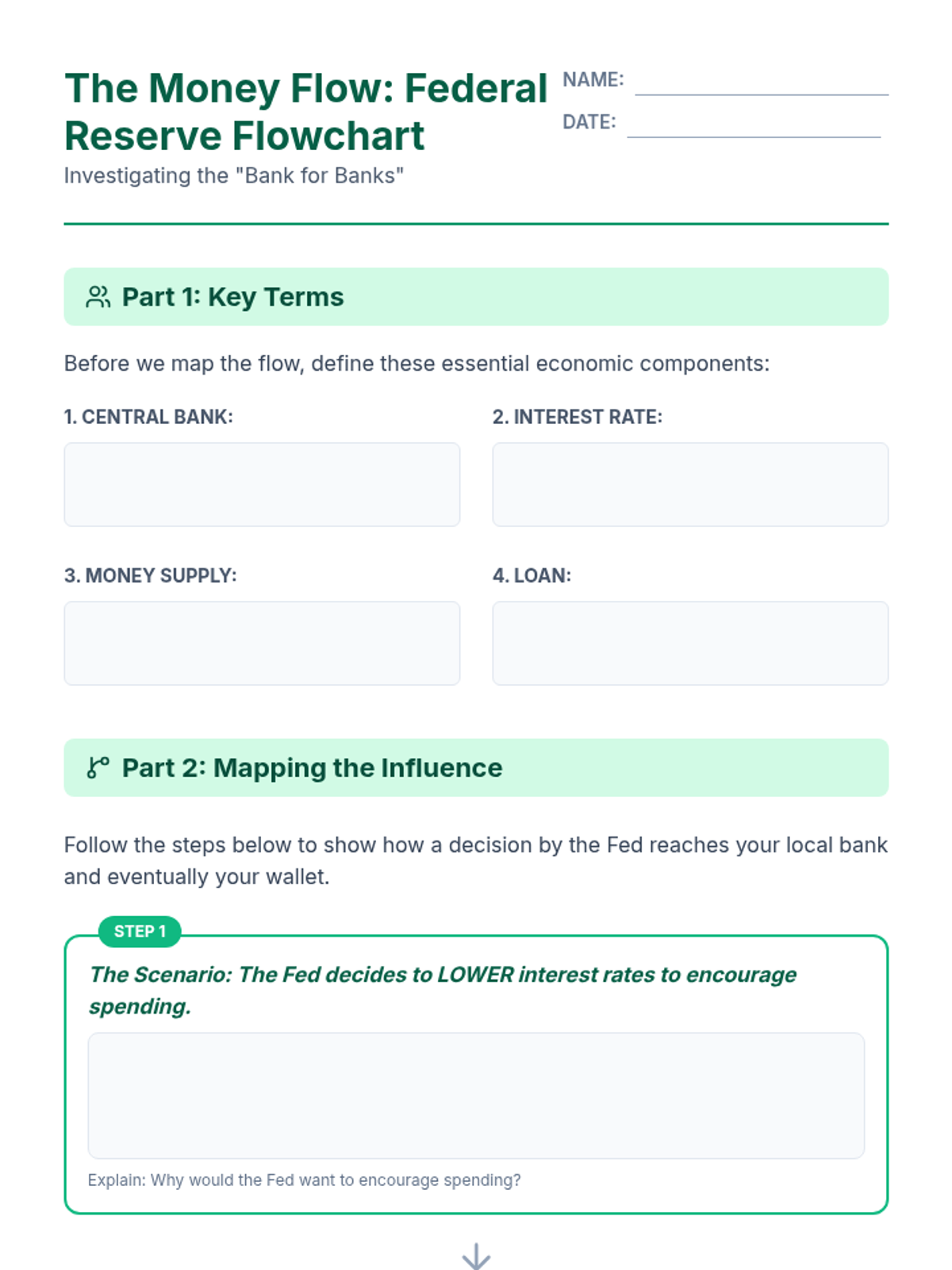
Task: Click the "Bank for Banks" subtitle
Action: tap(234, 175)
